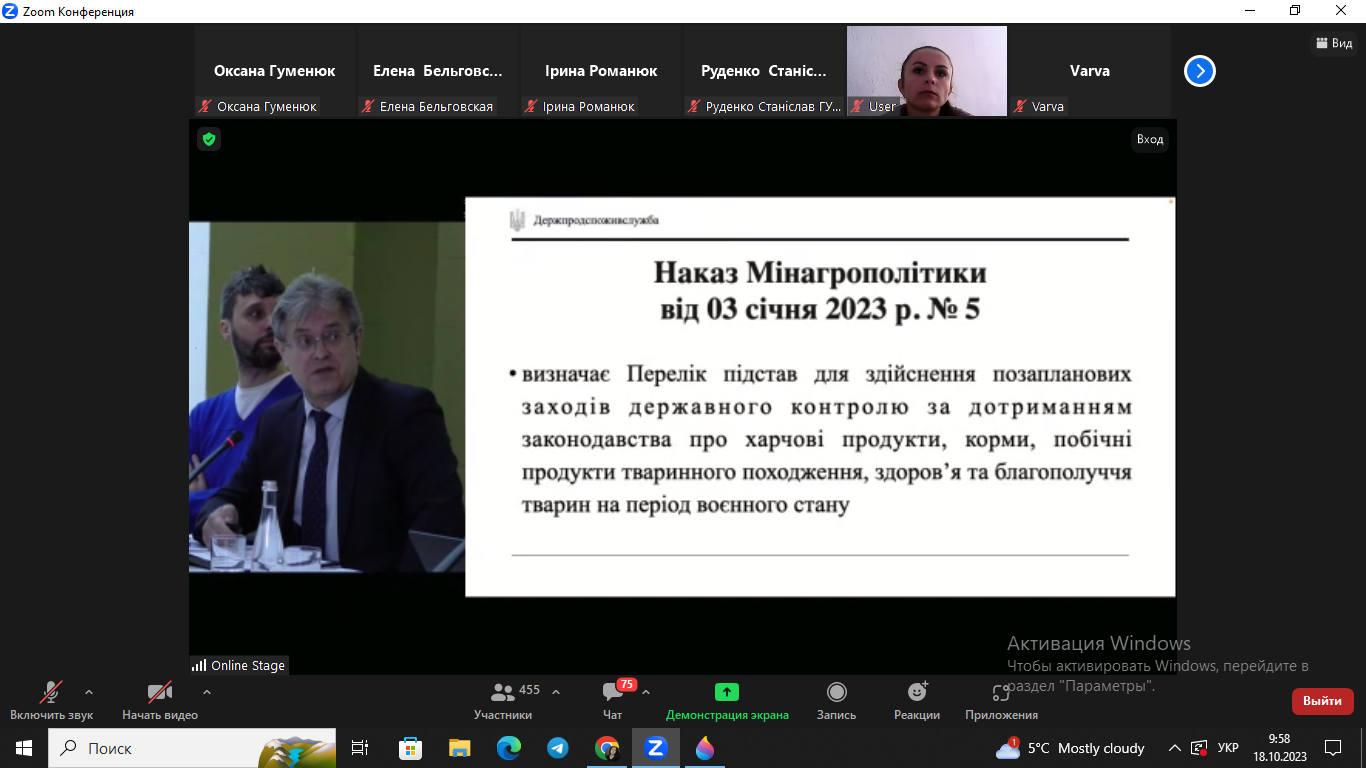Start Демонстрация экрана screen sharing
1366x768 pixels.
tap(727, 700)
